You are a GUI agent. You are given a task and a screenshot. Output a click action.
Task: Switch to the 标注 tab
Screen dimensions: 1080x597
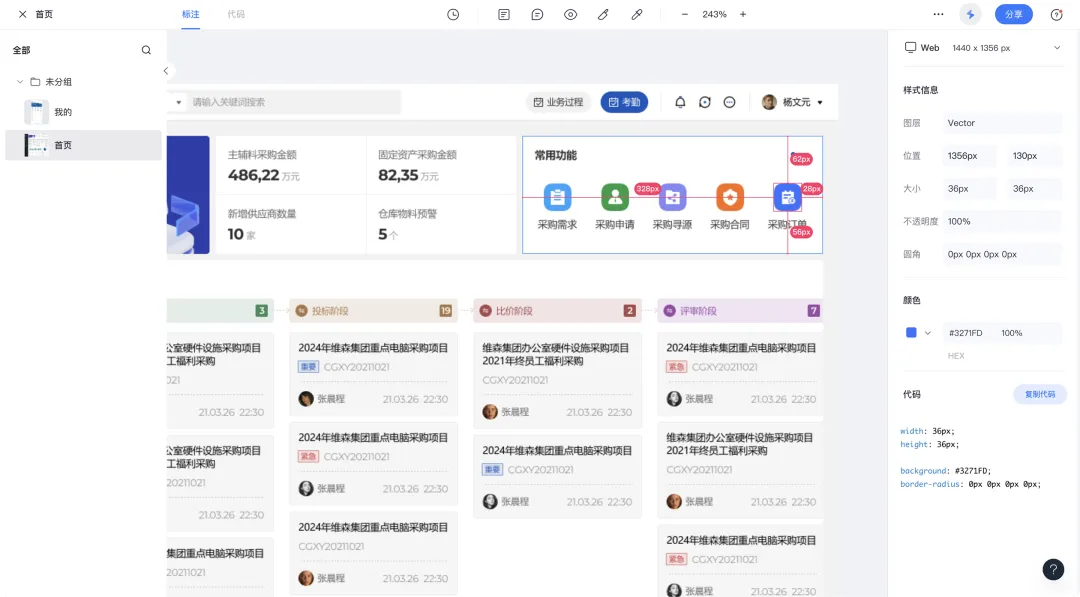(x=190, y=14)
